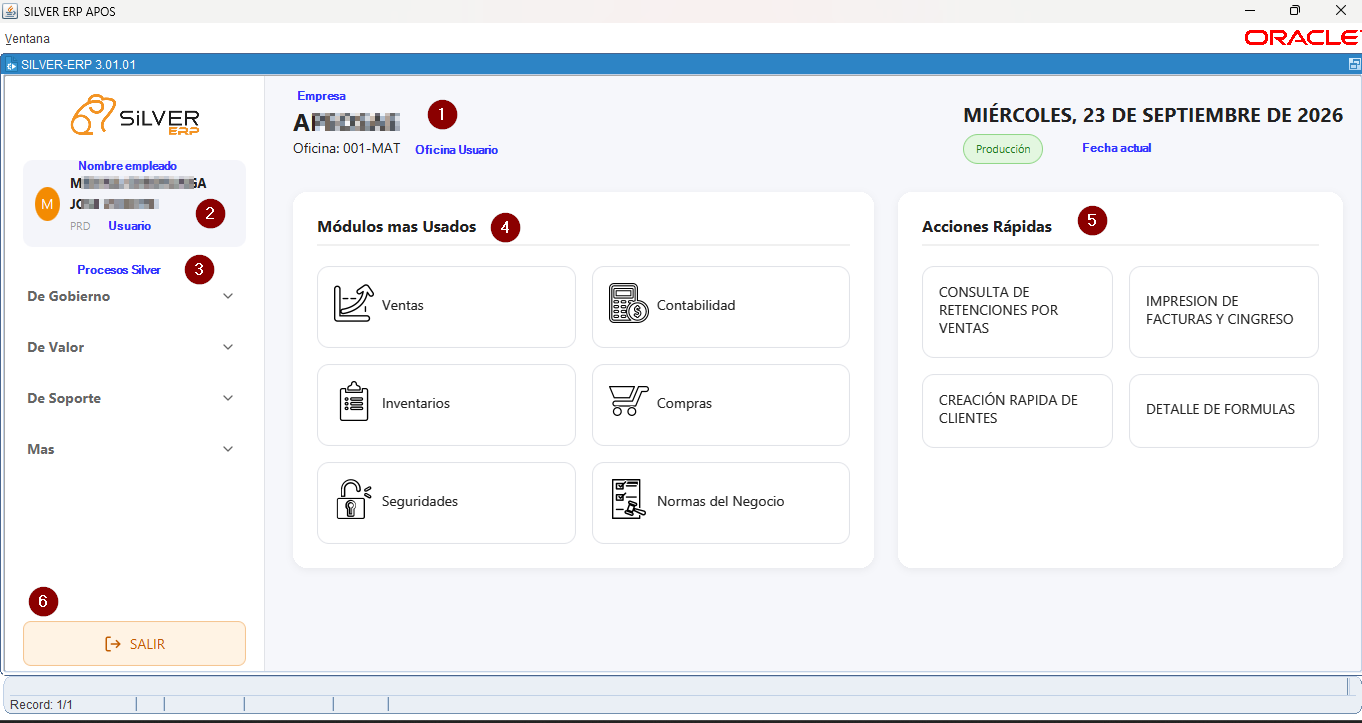Click the Oficina: 001-MAT text
The height and width of the screenshot is (723, 1362).
click(x=346, y=148)
